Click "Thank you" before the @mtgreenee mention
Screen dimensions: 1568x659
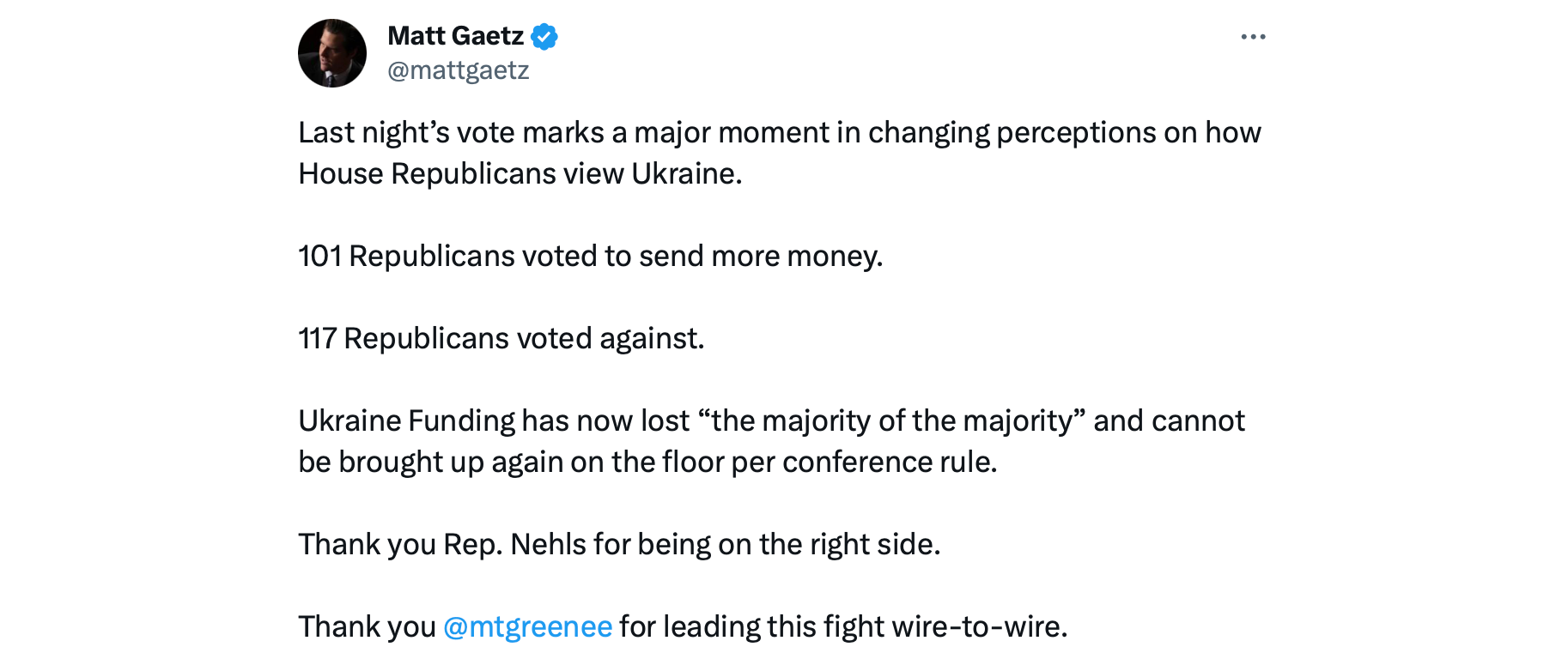(367, 627)
